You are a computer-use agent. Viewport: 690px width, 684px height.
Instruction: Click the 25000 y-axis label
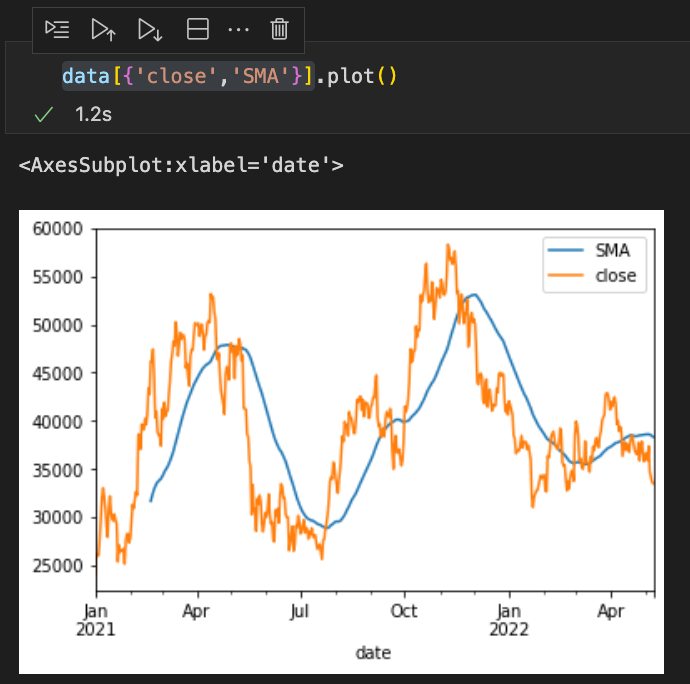point(58,566)
